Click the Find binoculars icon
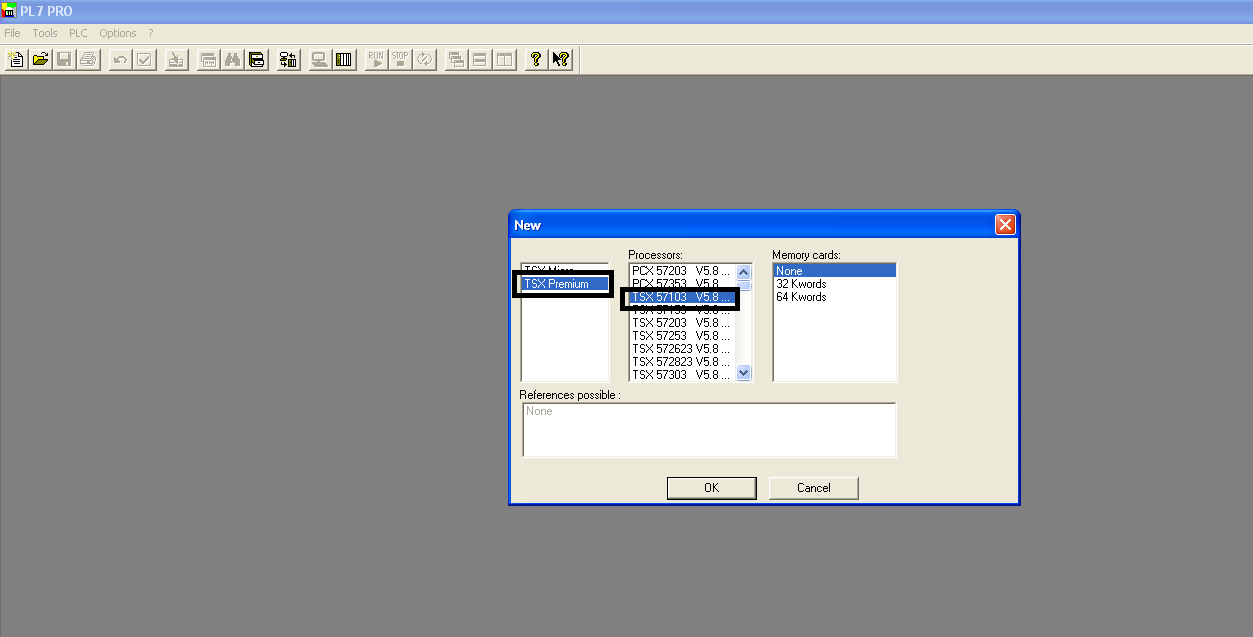The width and height of the screenshot is (1253, 637). click(232, 59)
